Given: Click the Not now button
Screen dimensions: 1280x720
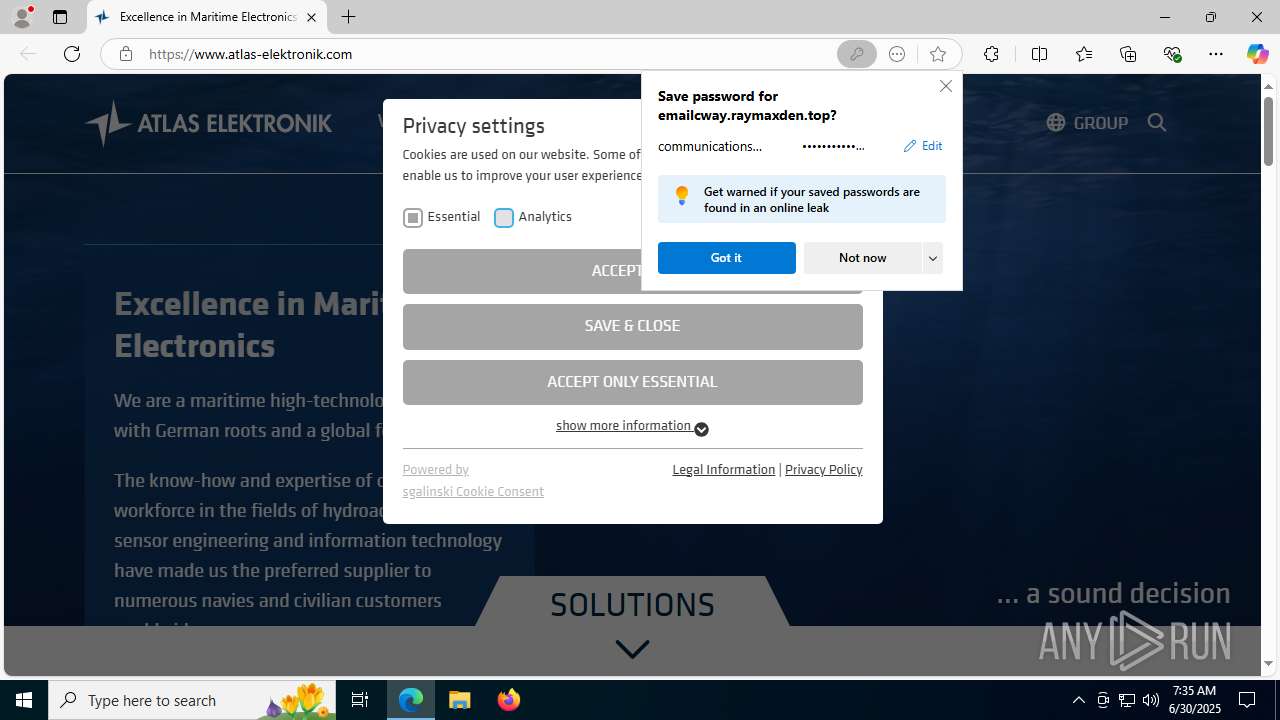Looking at the screenshot, I should (x=862, y=258).
